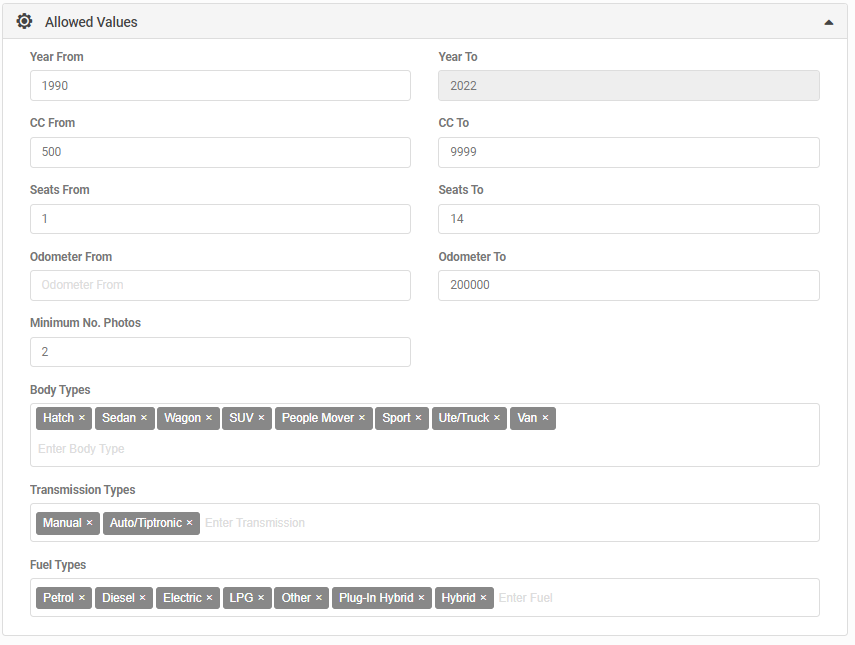Viewport: 855px width, 645px height.
Task: Remove the Sedan tag via its ×
Action: [144, 418]
